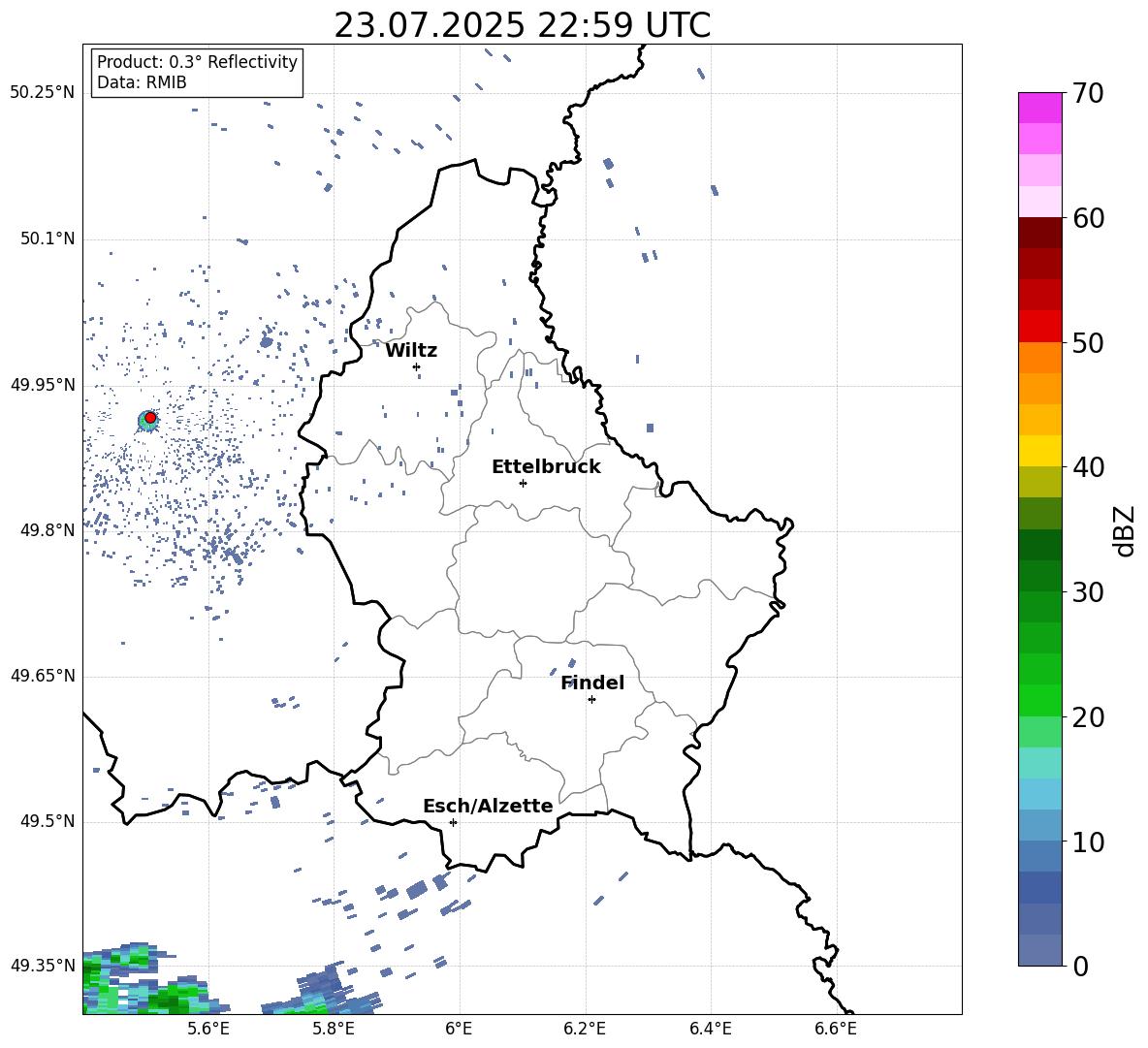Click the red radar location dot
The image size is (1148, 1048).
[x=150, y=418]
